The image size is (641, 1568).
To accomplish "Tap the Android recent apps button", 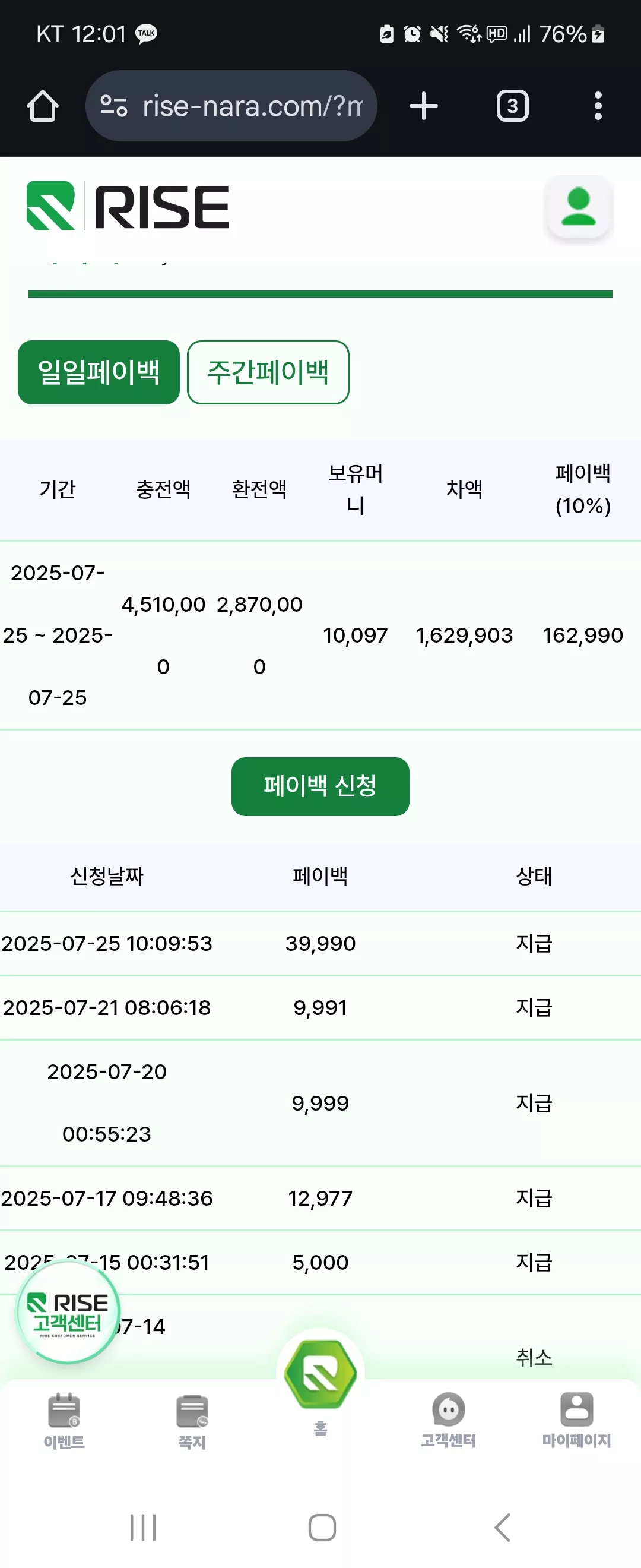I will click(x=143, y=1527).
